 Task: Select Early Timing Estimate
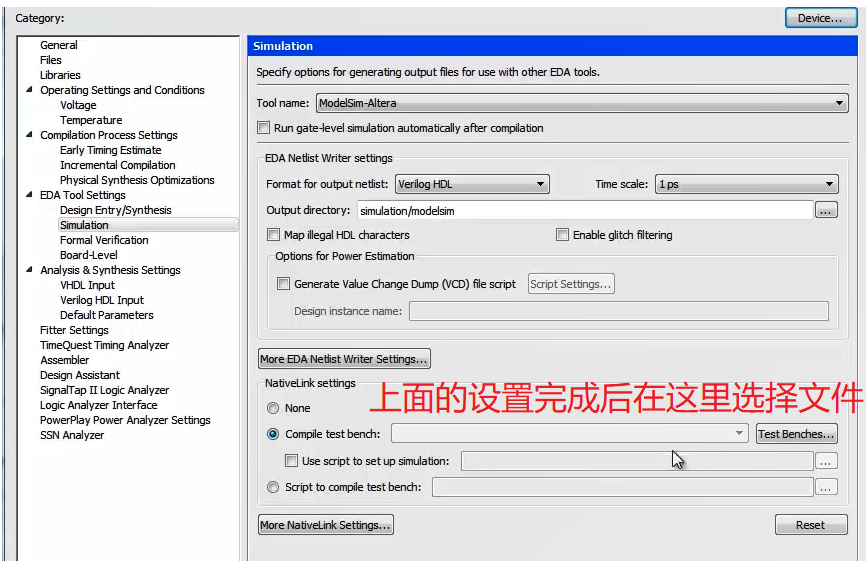(x=111, y=150)
